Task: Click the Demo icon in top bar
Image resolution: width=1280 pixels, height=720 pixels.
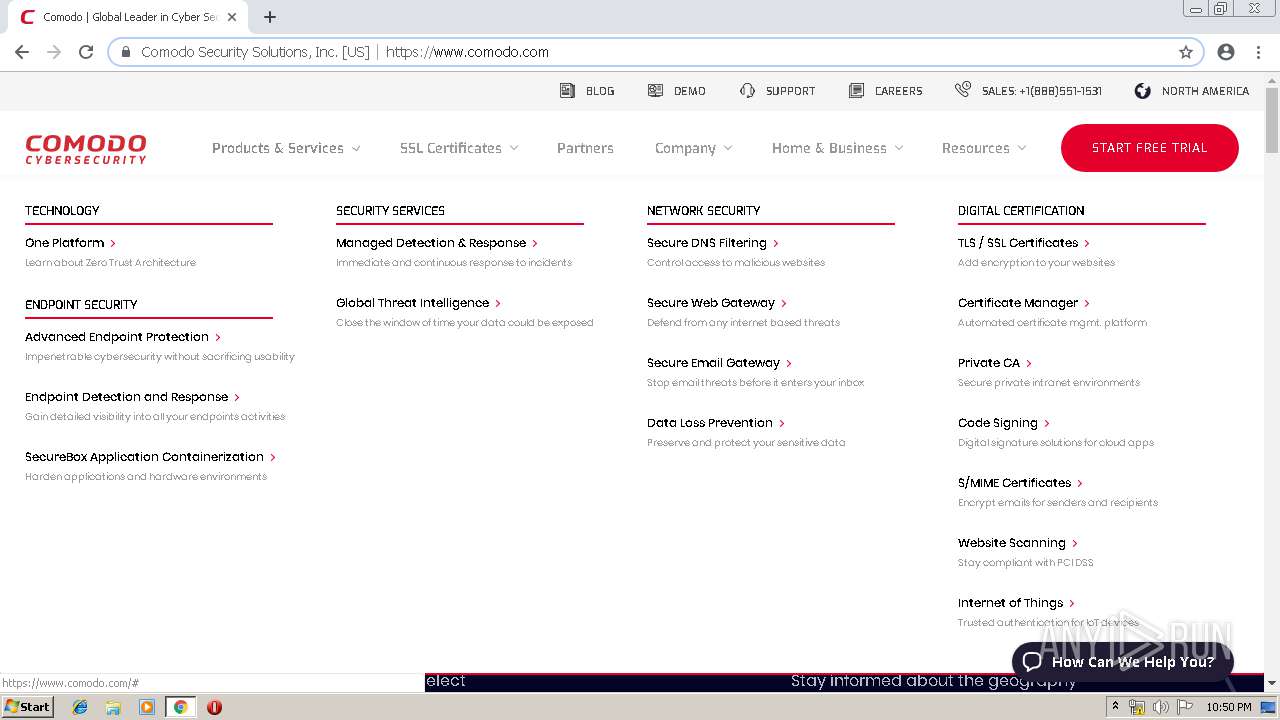Action: (655, 90)
